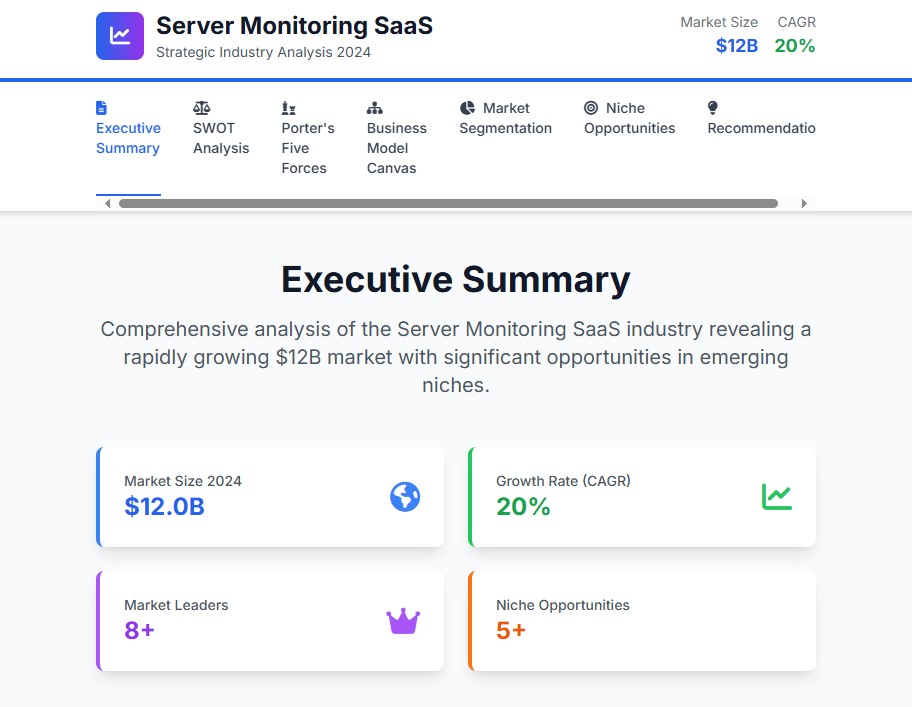Switch to the SWOT Analysis tab
The width and height of the screenshot is (912, 707).
point(221,138)
